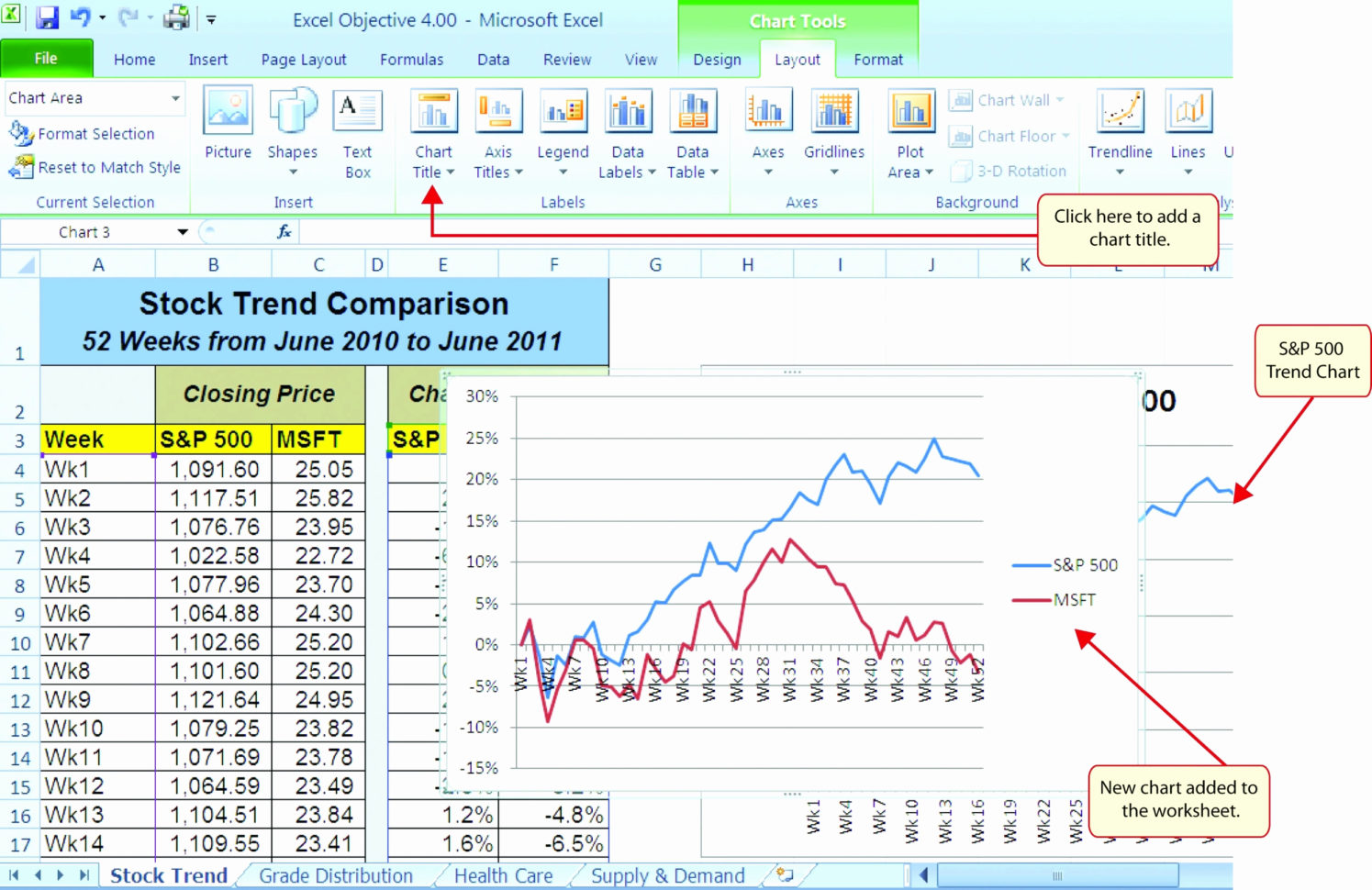Expand the Redo history dropdown arrow
The image size is (1372, 890).
click(x=150, y=18)
